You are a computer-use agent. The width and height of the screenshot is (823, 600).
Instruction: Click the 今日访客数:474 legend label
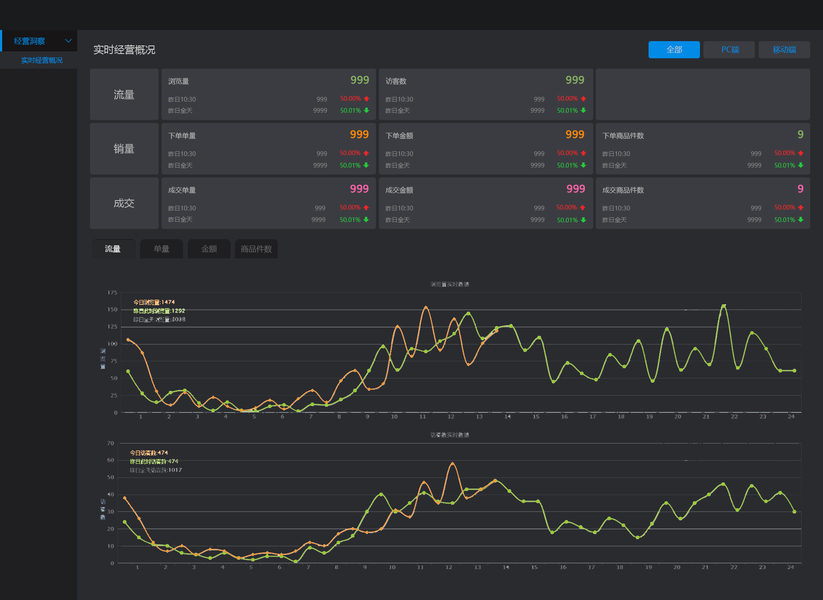149,452
